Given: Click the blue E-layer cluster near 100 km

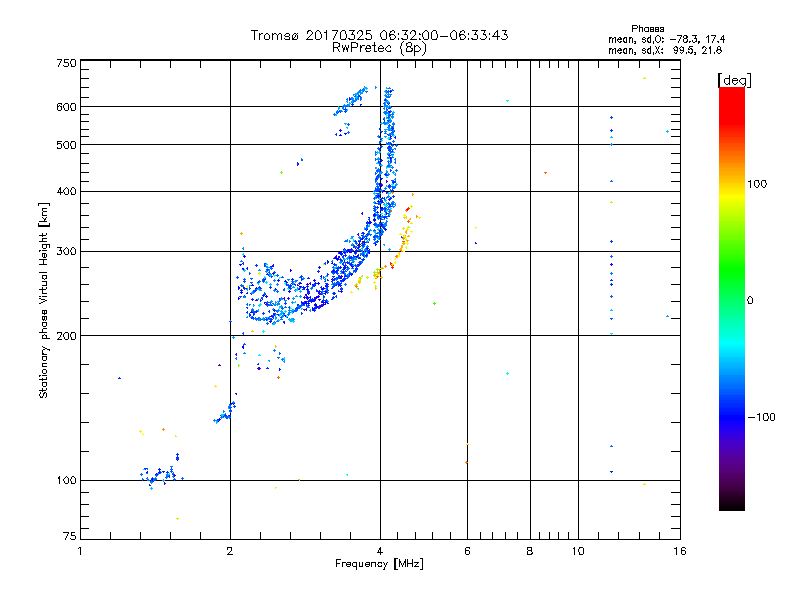Looking at the screenshot, I should click(160, 474).
